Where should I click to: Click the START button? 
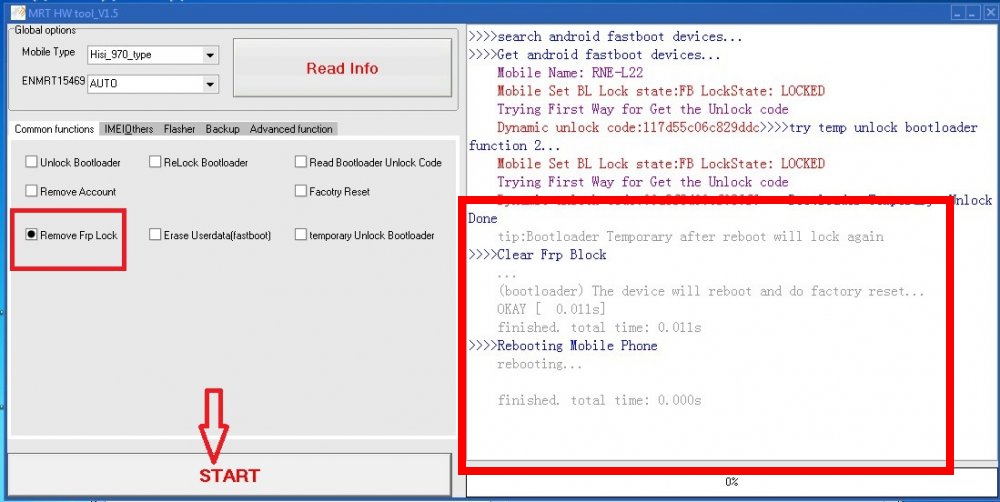coord(229,475)
